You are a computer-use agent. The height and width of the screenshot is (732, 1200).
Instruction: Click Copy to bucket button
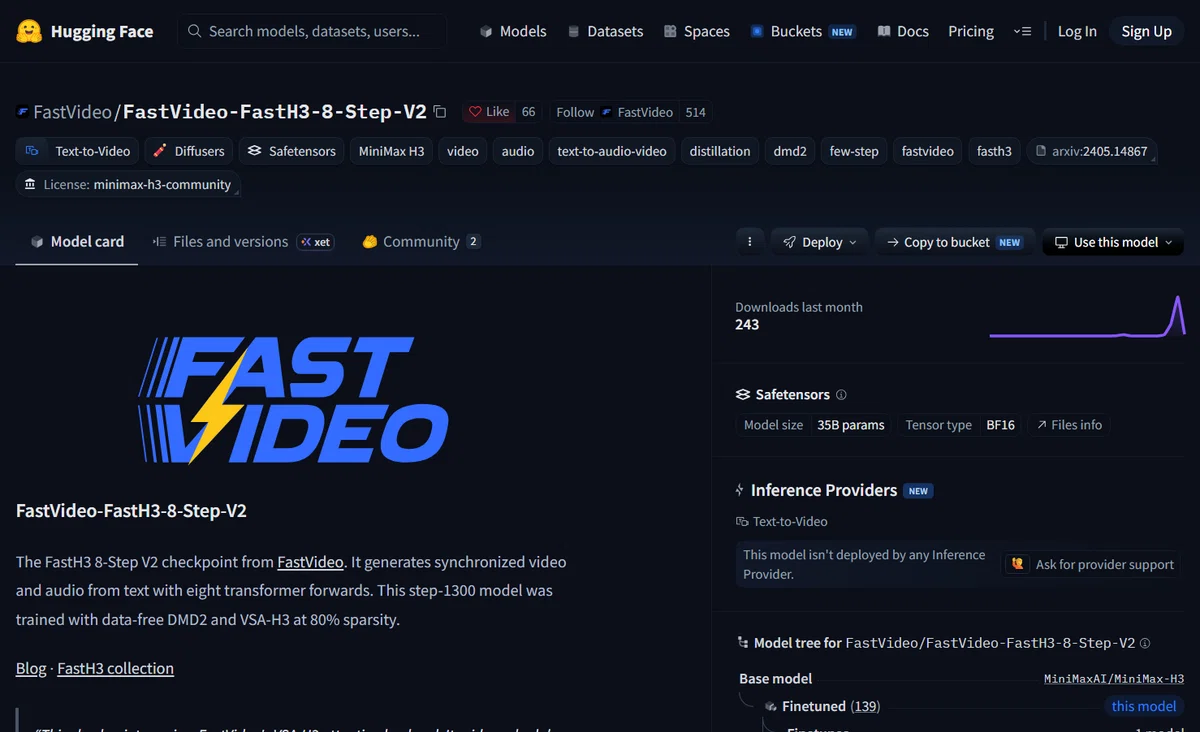tap(955, 242)
